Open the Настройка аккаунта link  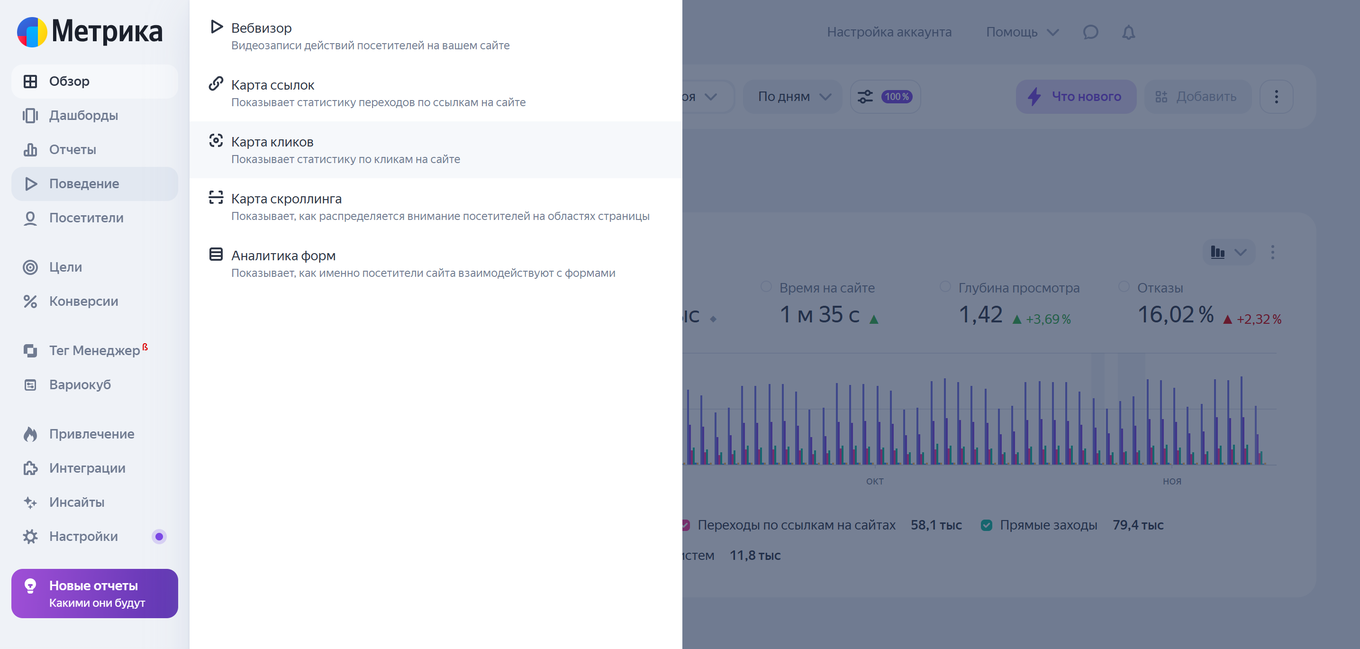click(x=889, y=32)
